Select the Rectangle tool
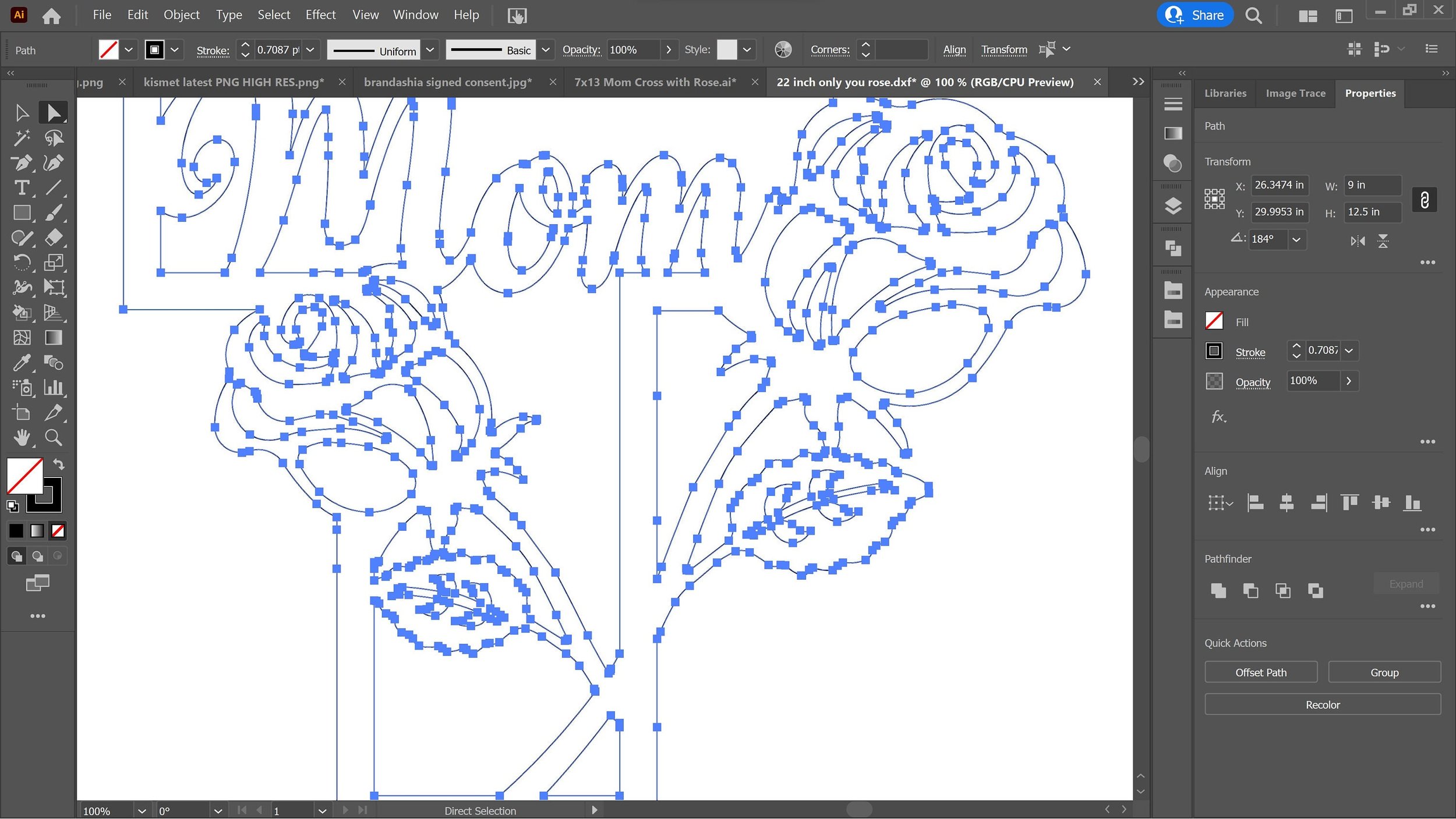The width and height of the screenshot is (1456, 819). 22,213
